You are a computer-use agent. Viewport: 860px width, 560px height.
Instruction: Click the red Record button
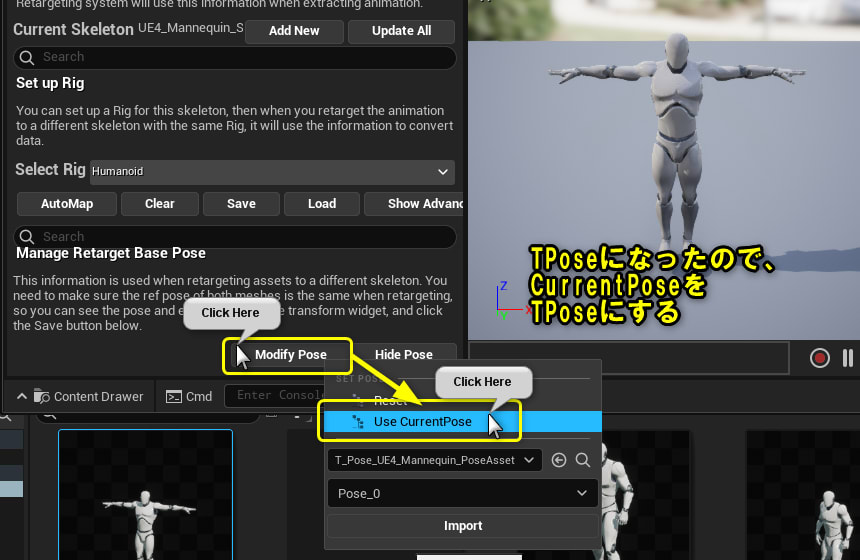[819, 359]
